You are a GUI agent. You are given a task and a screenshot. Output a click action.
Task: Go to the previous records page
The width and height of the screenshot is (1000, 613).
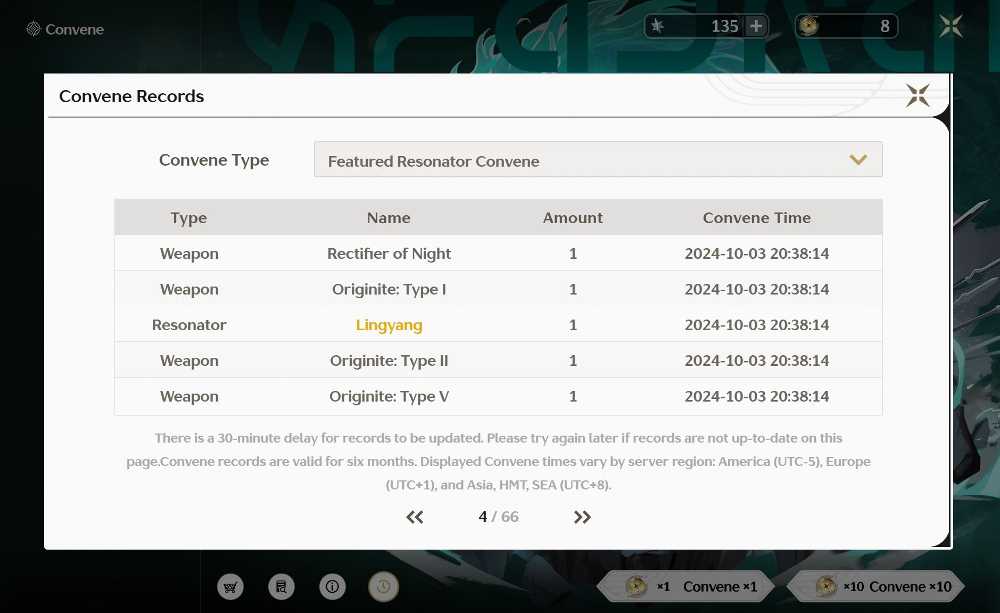[415, 517]
